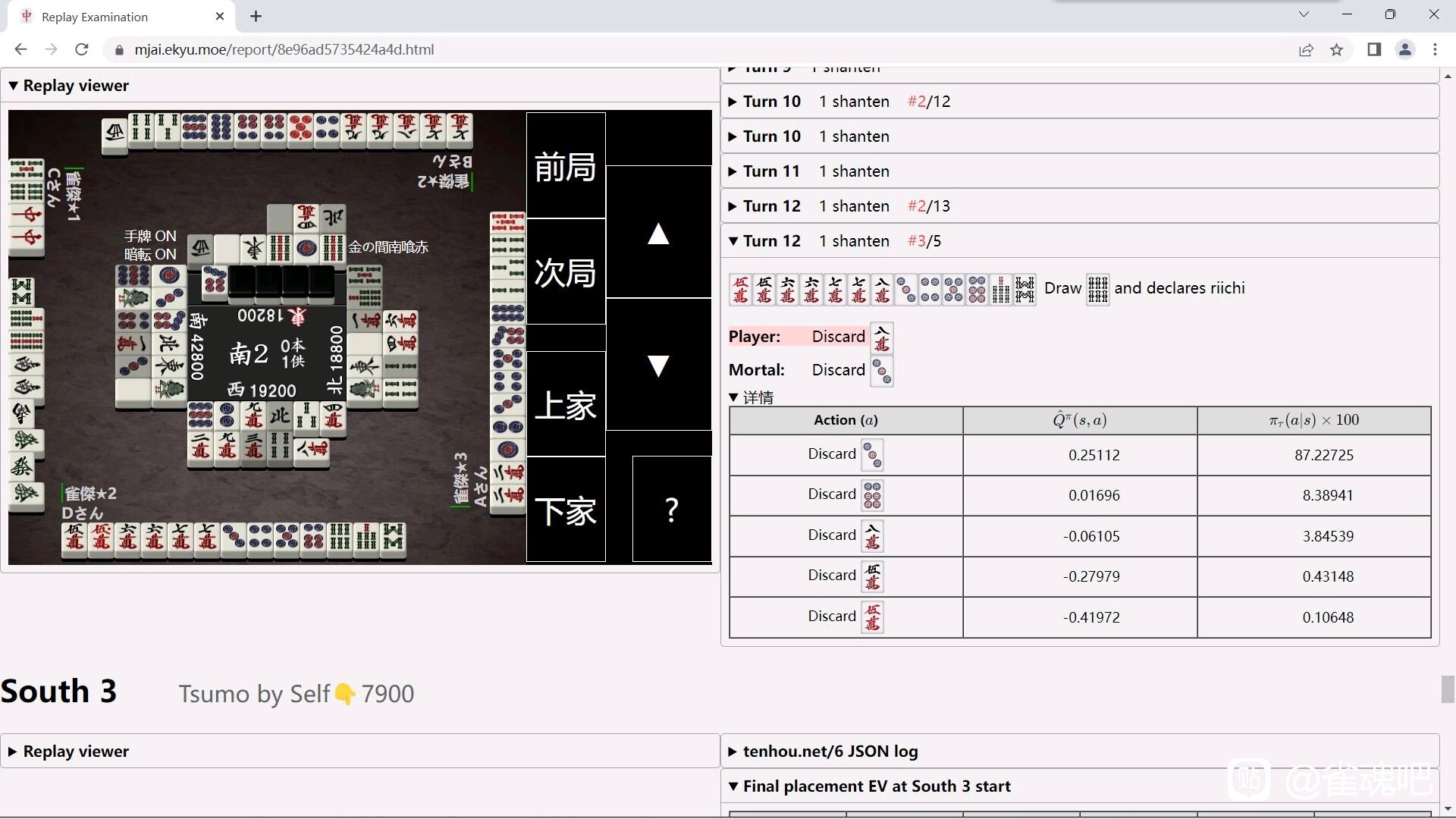Close the Replay Examination tab
1456x819 pixels.
pyautogui.click(x=220, y=16)
